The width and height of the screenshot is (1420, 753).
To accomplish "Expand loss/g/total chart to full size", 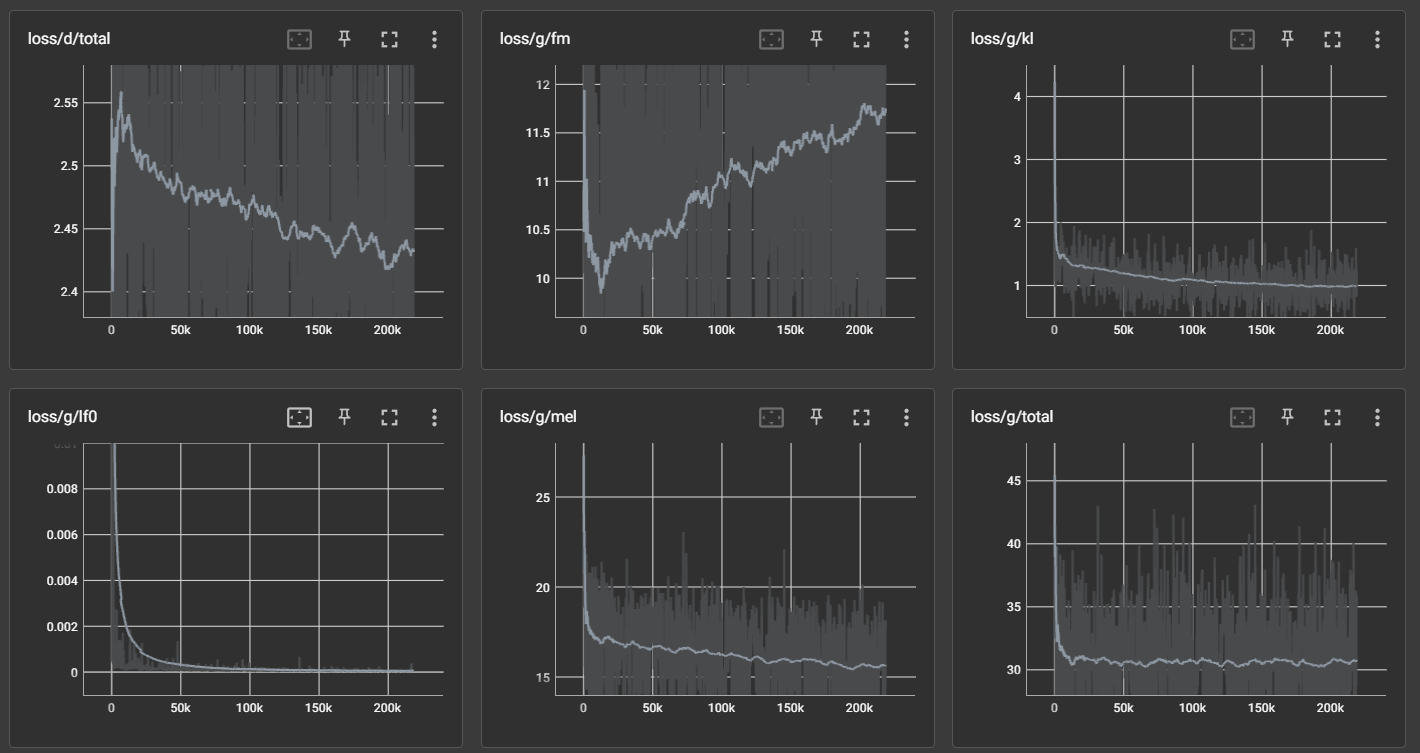I will 1332,417.
